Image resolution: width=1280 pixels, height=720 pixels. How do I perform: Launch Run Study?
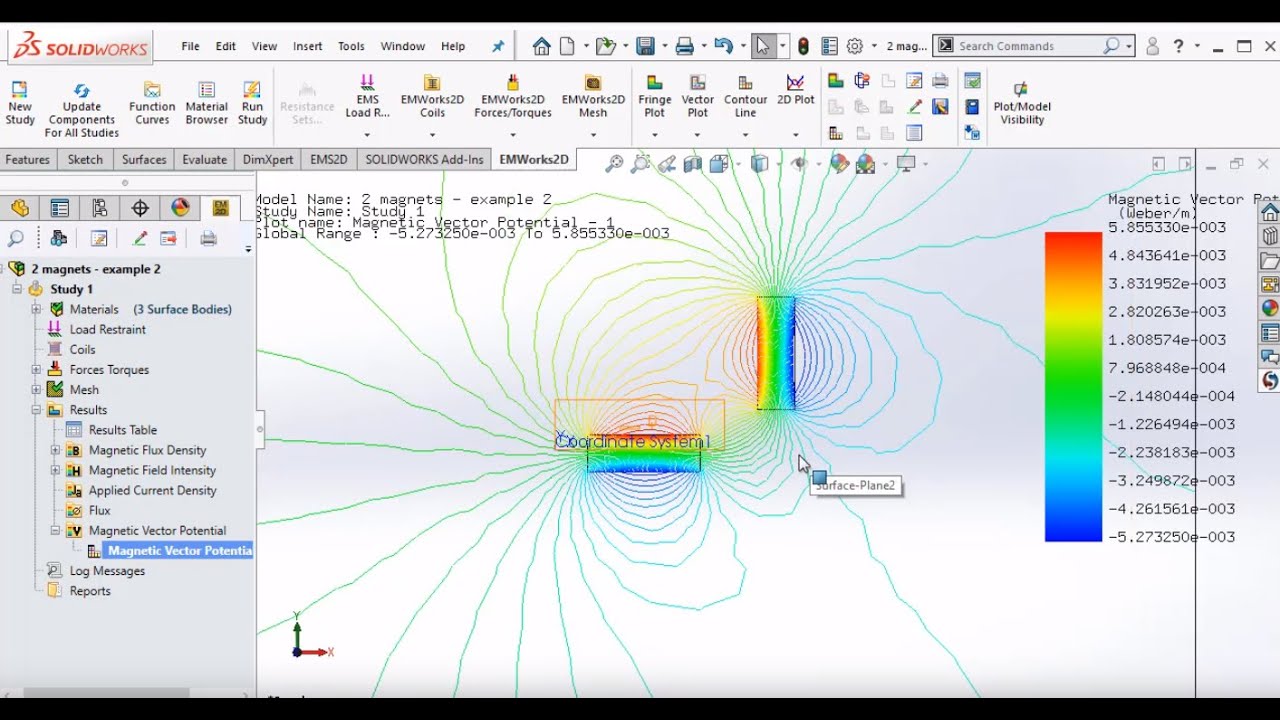coord(252,103)
